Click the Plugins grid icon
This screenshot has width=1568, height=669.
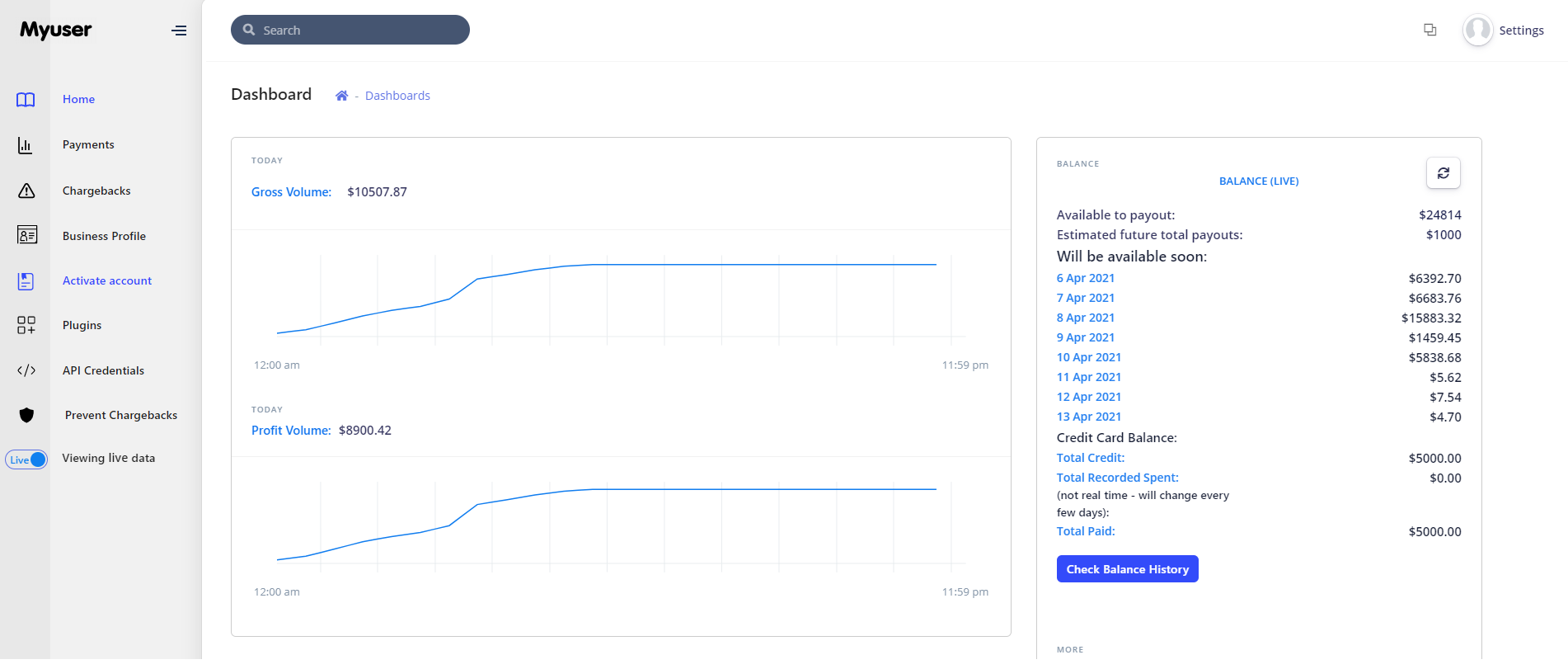coord(26,325)
